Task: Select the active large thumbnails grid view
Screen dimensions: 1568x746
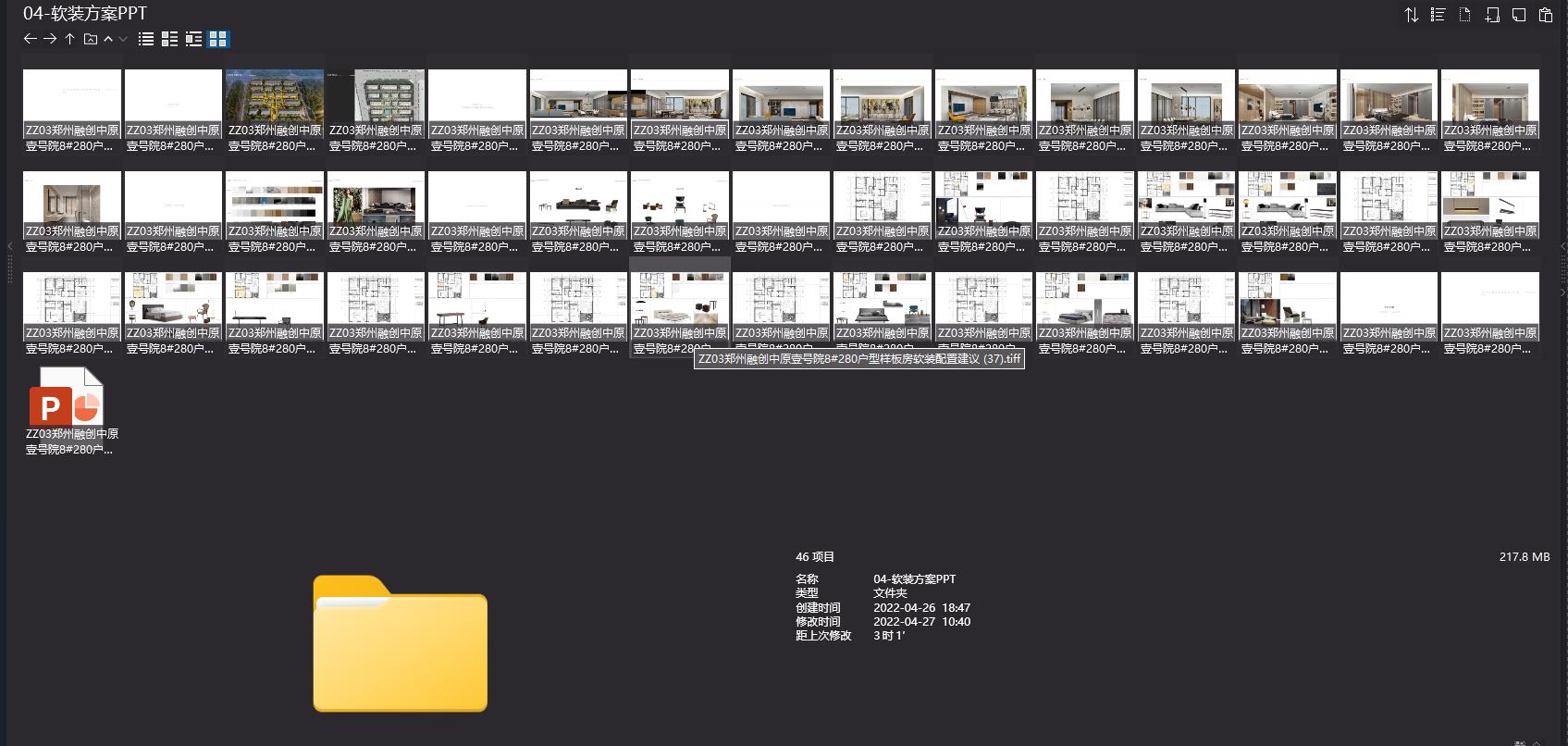Action: pyautogui.click(x=218, y=39)
